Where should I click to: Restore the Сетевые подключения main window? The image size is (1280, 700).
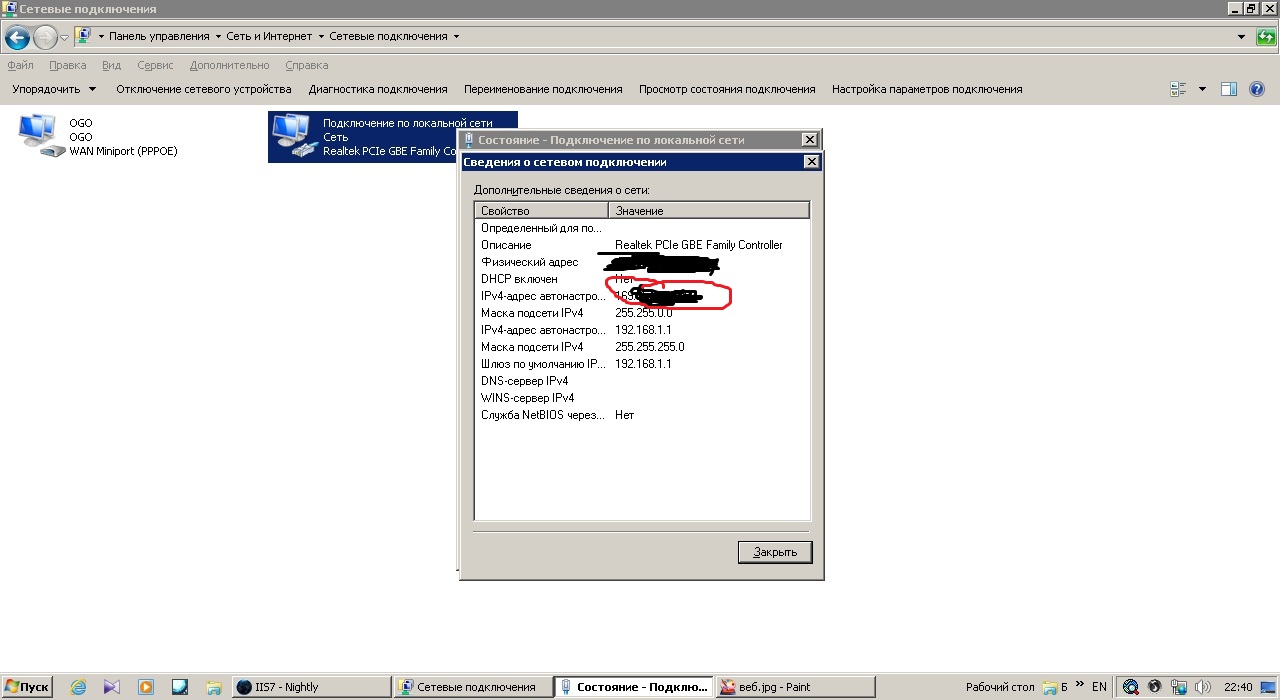point(1251,8)
